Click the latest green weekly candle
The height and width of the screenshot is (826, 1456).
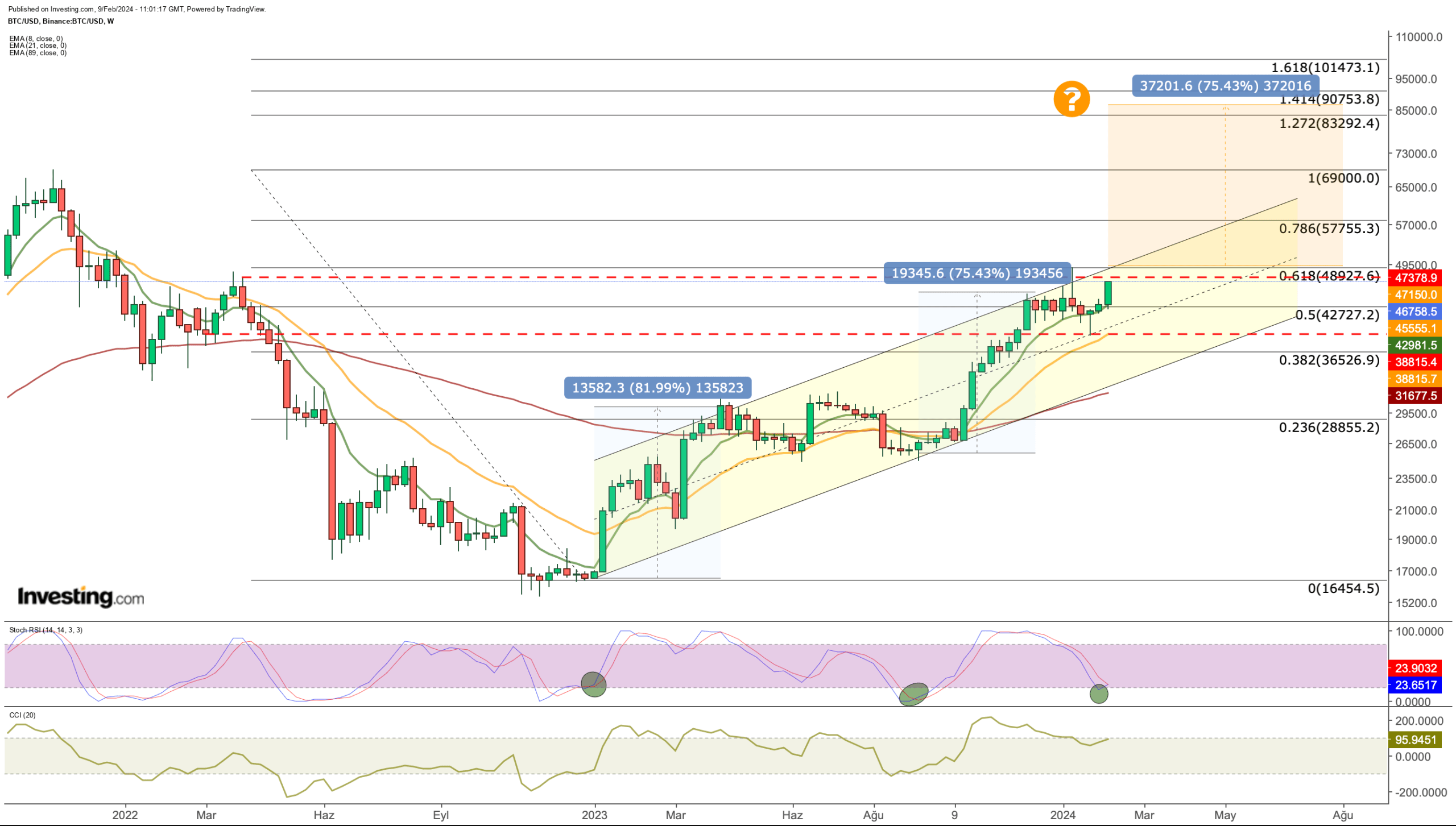pyautogui.click(x=1108, y=293)
